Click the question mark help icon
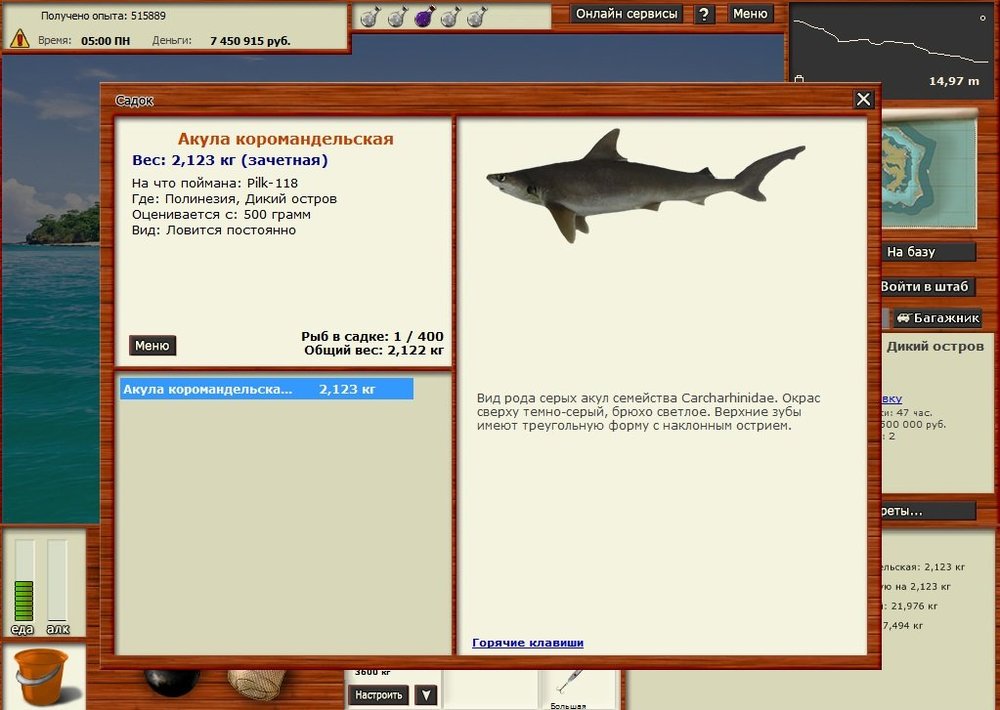The image size is (1000, 710). click(706, 13)
